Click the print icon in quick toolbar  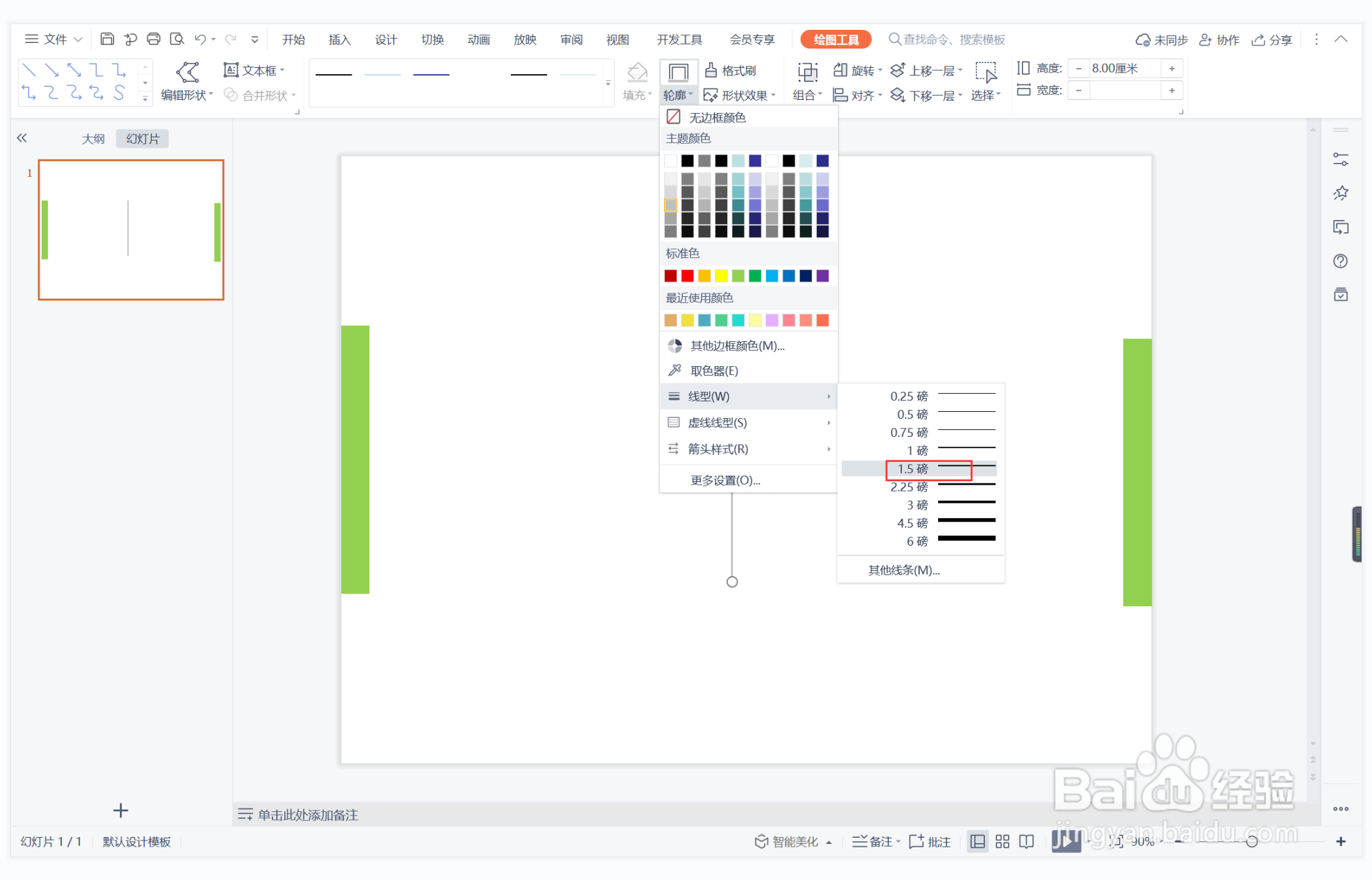[153, 40]
